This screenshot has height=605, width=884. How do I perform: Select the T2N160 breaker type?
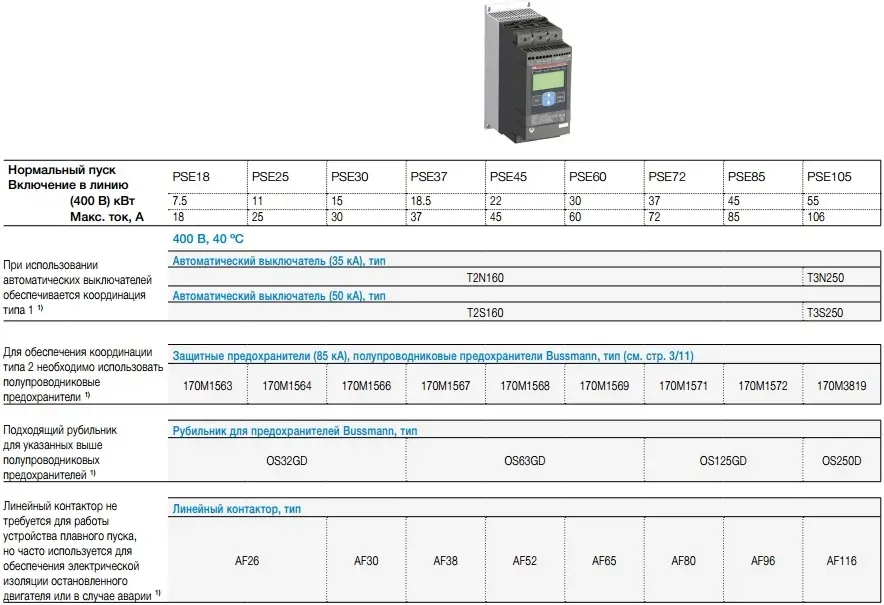[485, 277]
